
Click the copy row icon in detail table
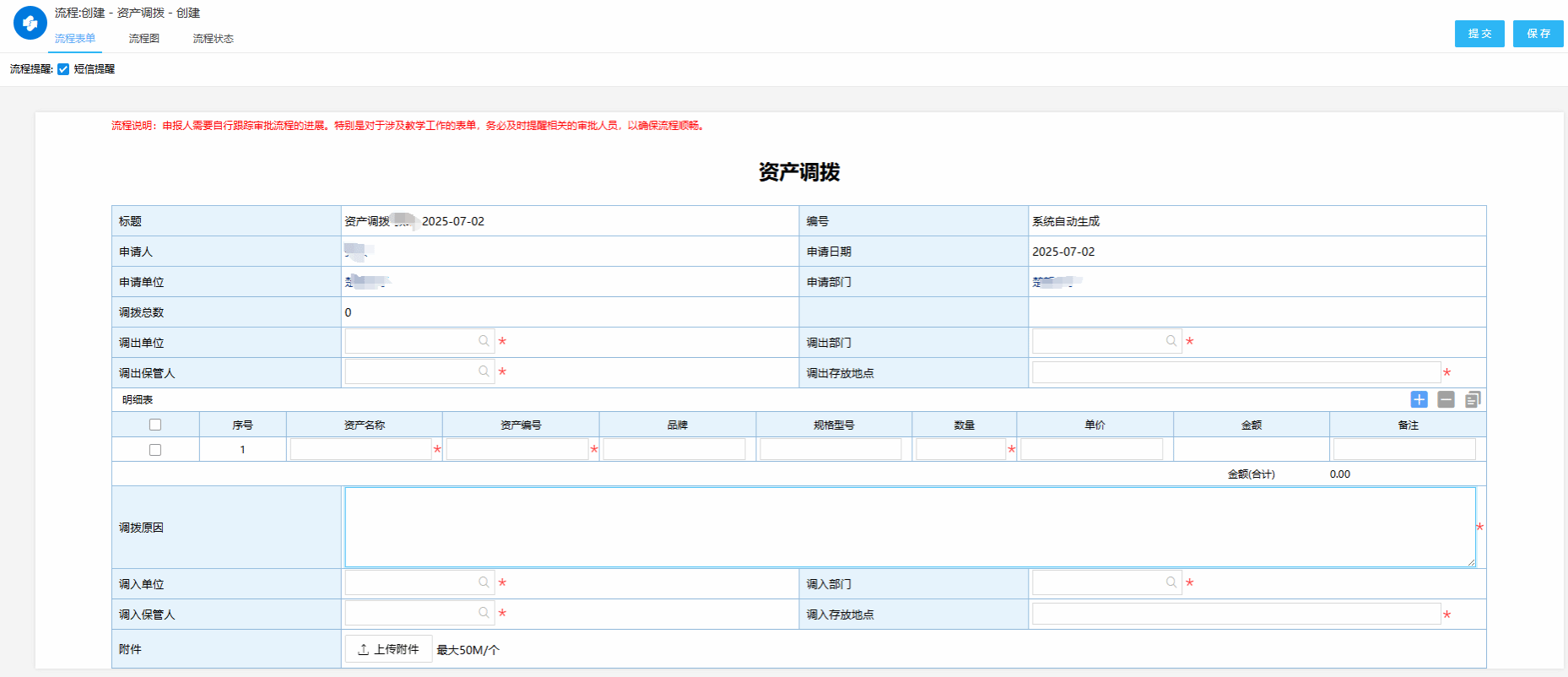[x=1473, y=399]
